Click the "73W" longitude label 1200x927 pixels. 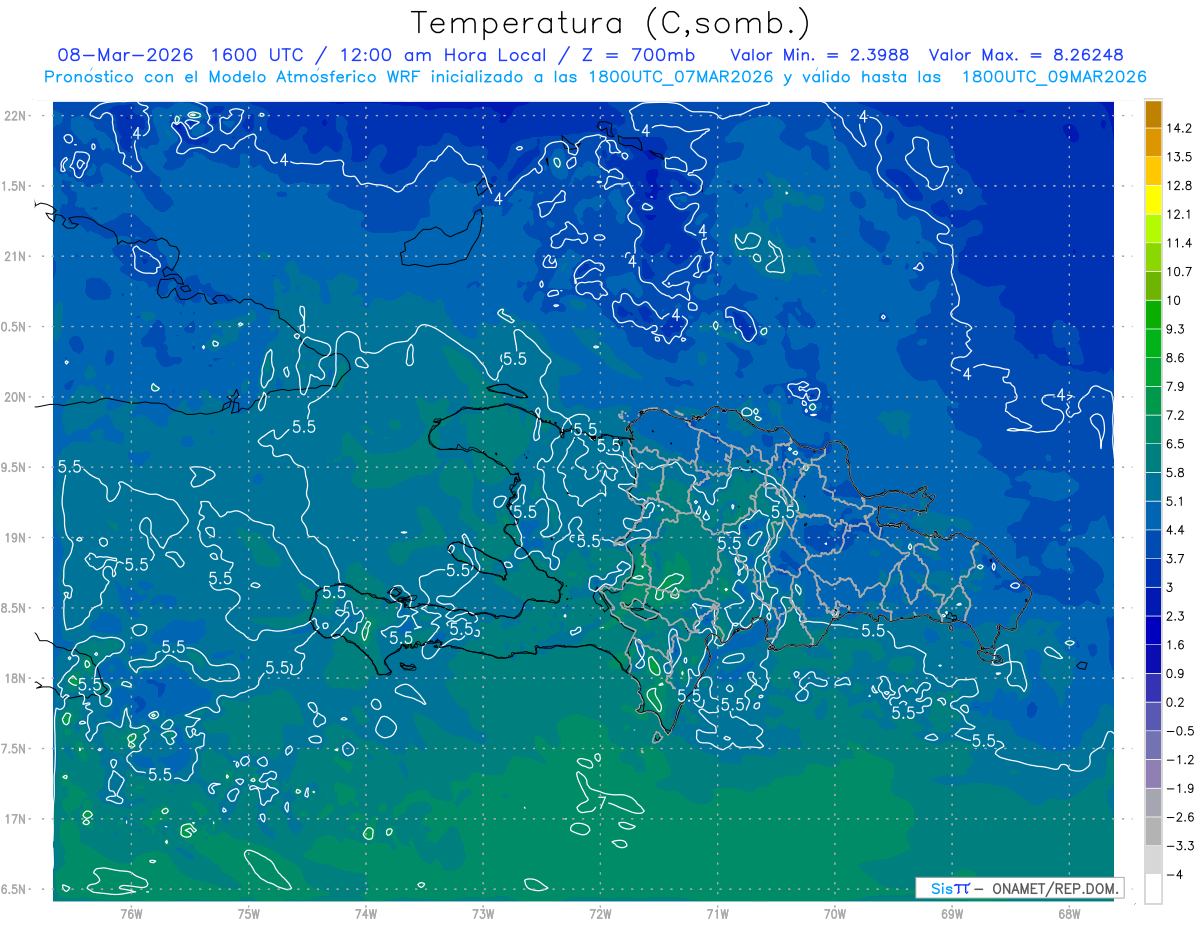point(483,913)
